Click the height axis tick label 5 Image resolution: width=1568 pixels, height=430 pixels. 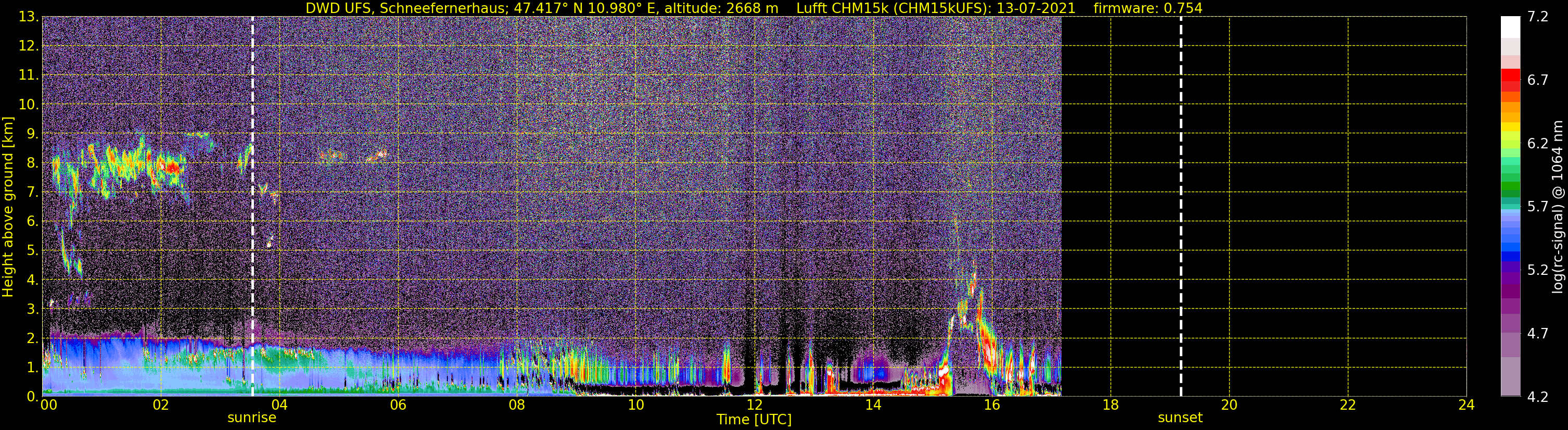[32, 250]
